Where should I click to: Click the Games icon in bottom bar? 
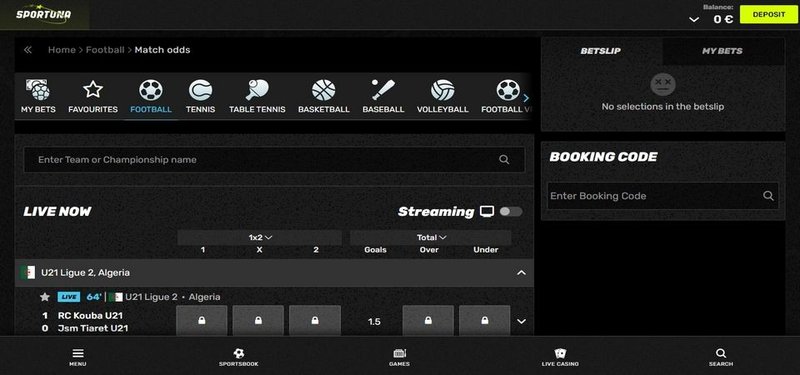click(399, 353)
